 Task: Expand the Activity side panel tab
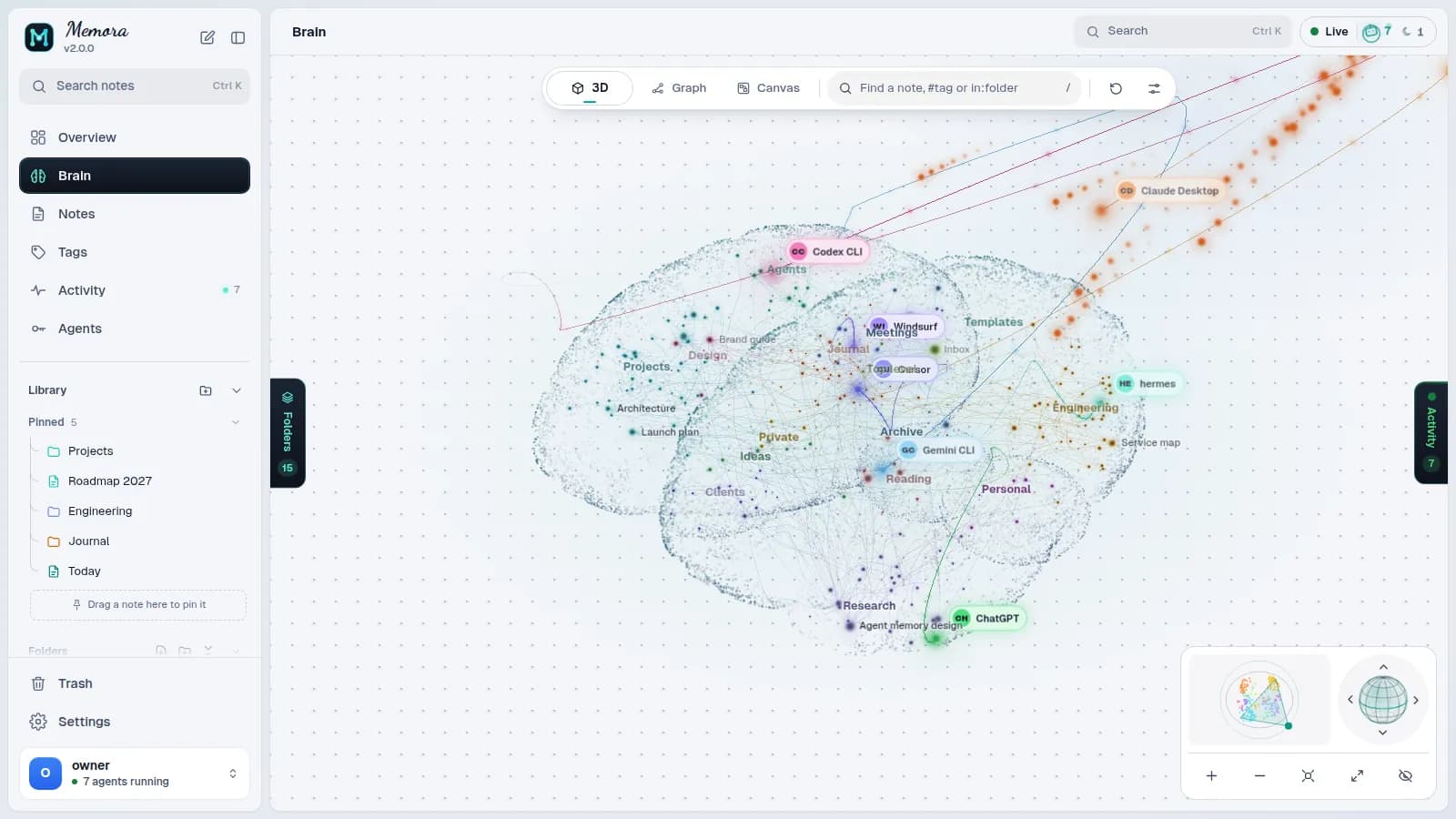1431,433
